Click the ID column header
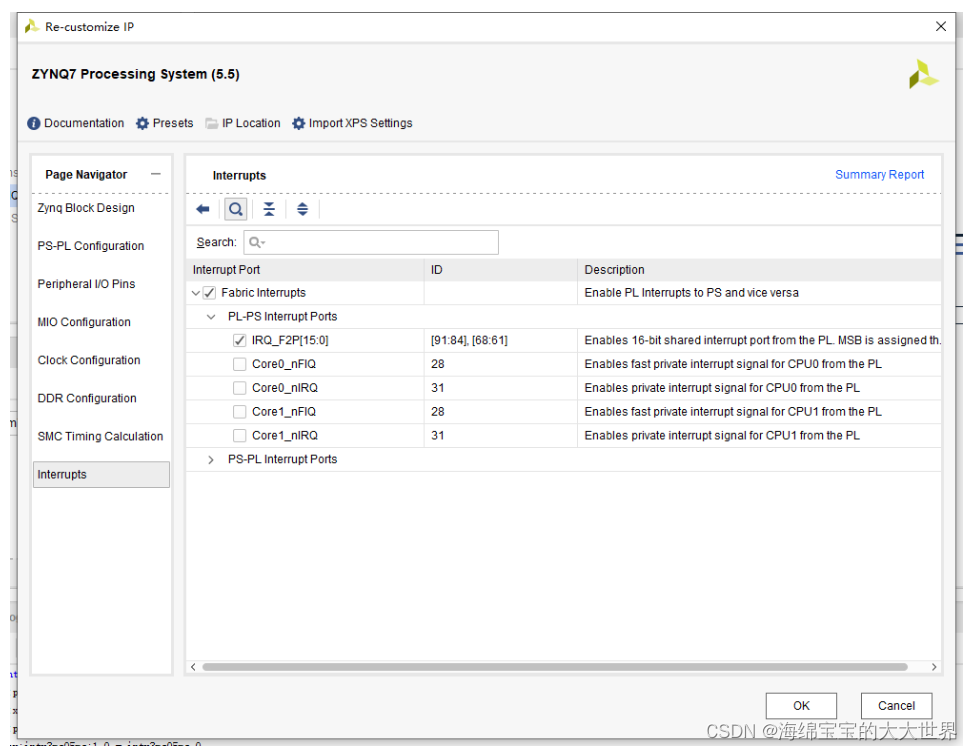The width and height of the screenshot is (972, 750). point(501,270)
